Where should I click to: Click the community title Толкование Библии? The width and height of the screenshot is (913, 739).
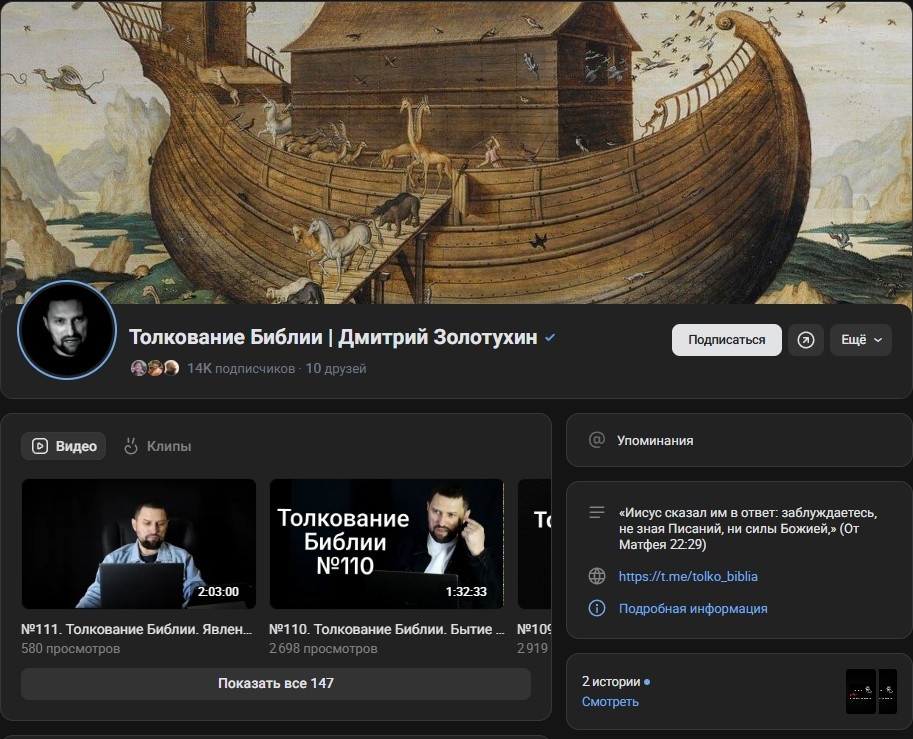[333, 337]
